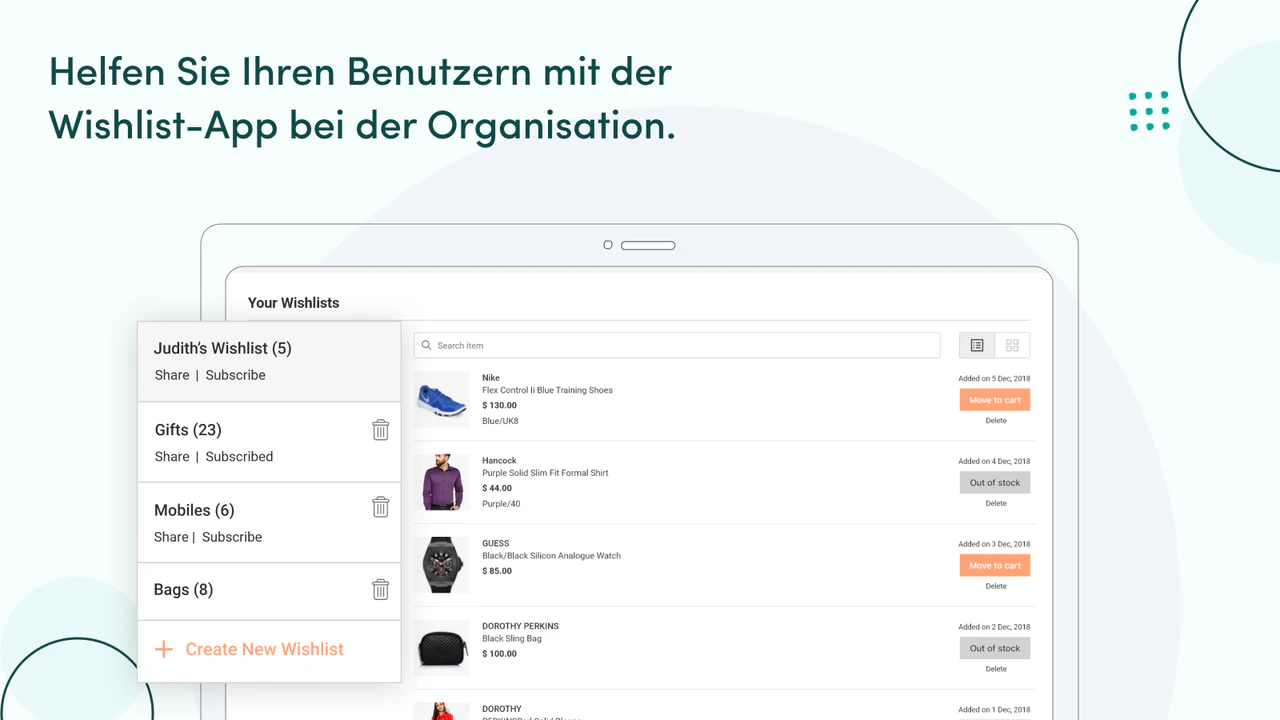Click the Hancock brand name

coord(497,461)
